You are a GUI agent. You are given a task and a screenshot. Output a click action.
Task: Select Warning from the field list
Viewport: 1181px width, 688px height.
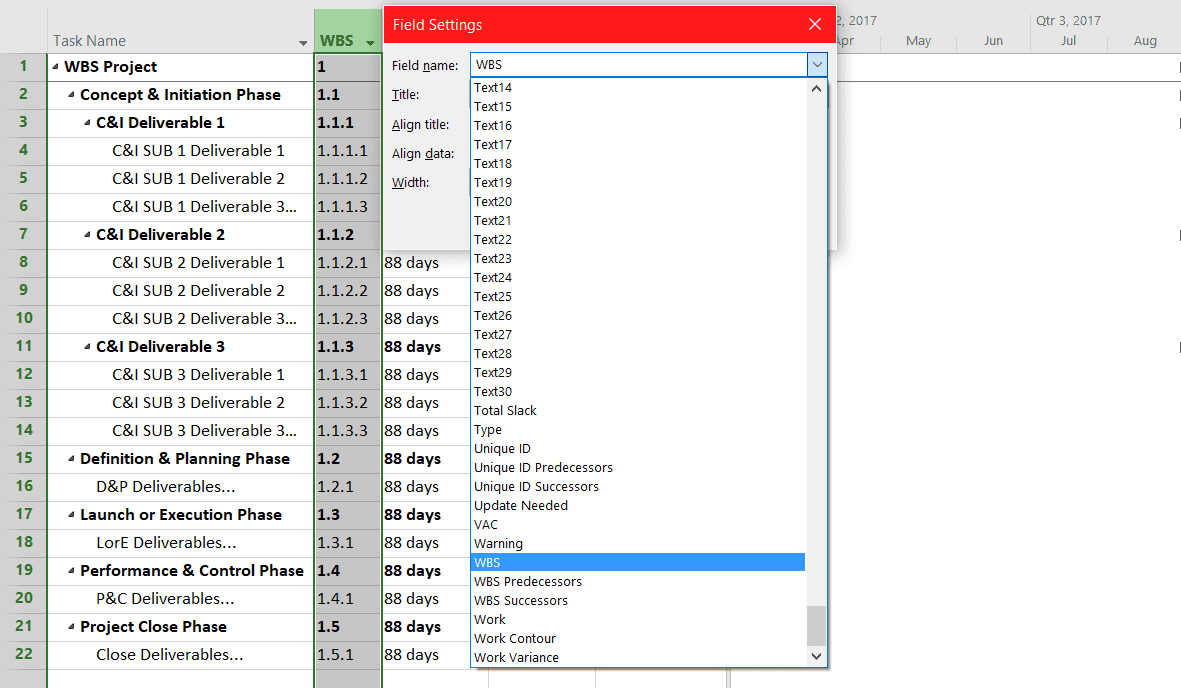tap(639, 543)
